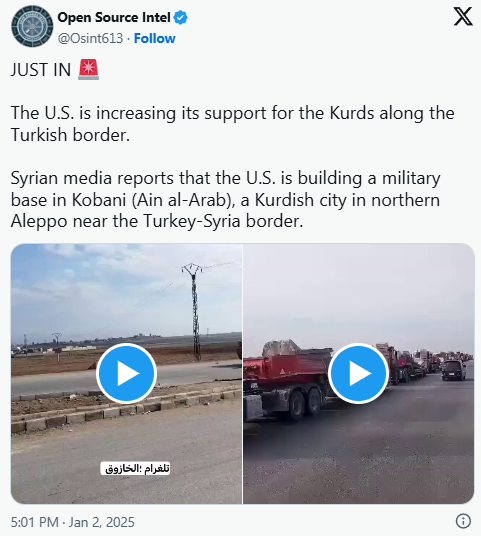Follow the Osint613 account
This screenshot has height=536, width=481.
[155, 38]
